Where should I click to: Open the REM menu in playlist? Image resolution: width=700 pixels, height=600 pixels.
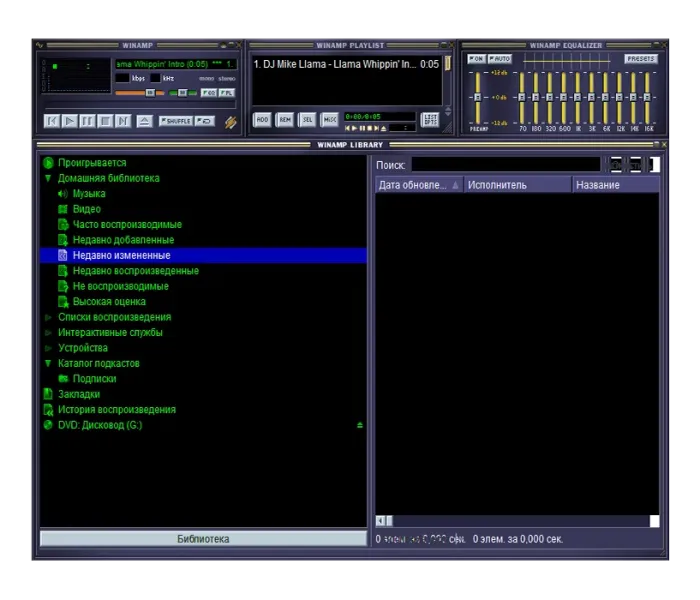click(285, 120)
